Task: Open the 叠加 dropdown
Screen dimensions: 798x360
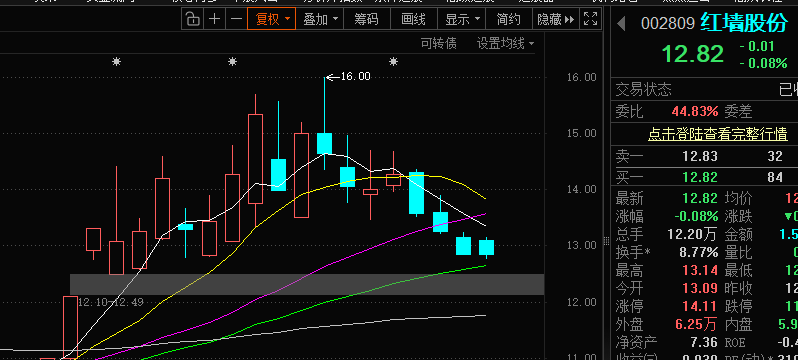Action: point(320,19)
